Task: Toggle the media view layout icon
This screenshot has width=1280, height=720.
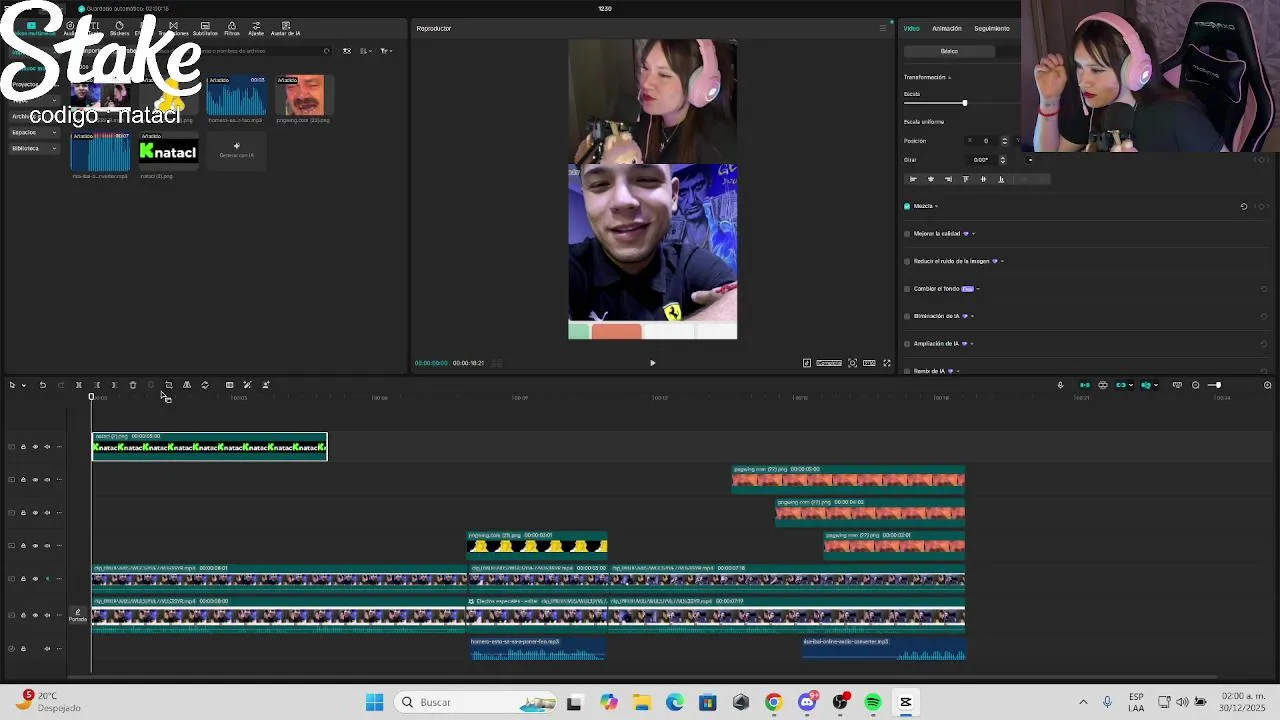Action: [x=347, y=51]
